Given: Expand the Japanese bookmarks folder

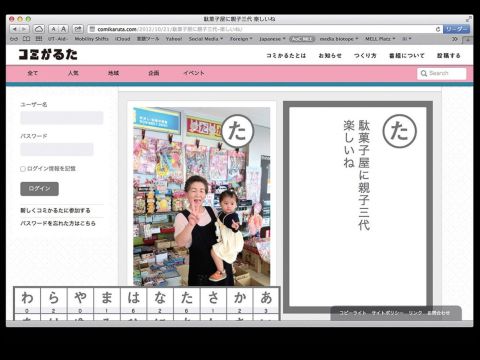Looking at the screenshot, I should coord(272,39).
